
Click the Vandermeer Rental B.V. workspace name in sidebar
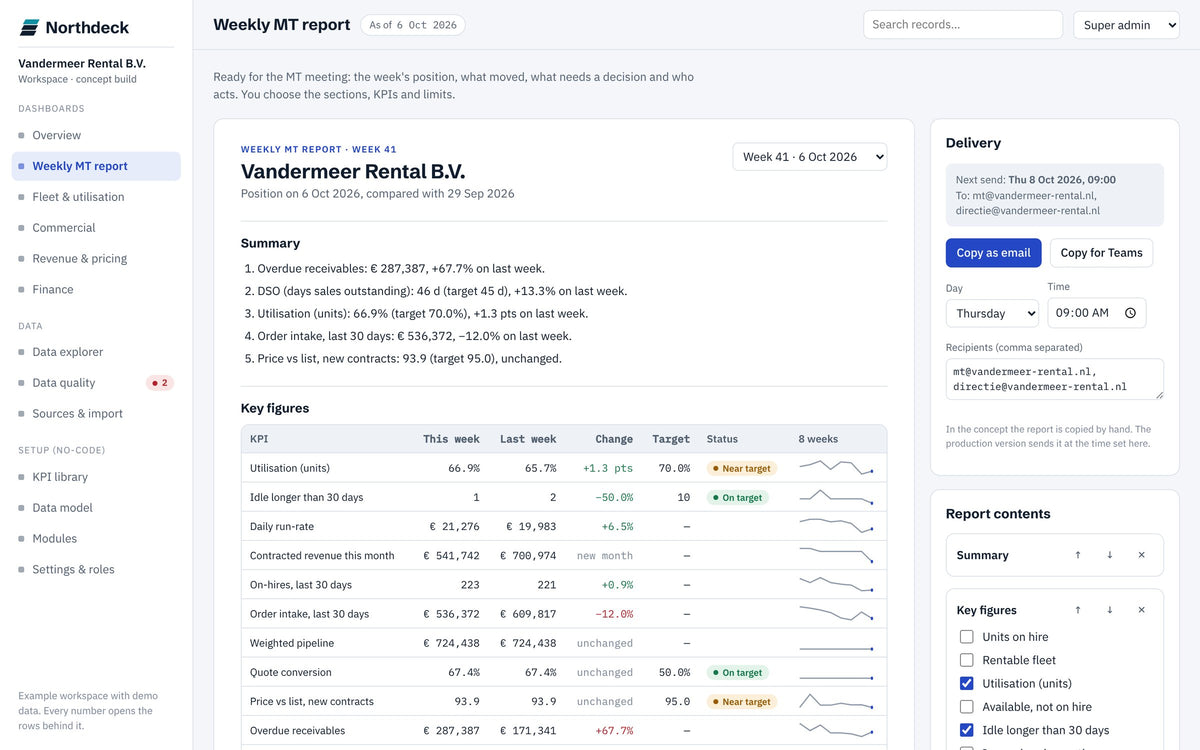point(82,63)
